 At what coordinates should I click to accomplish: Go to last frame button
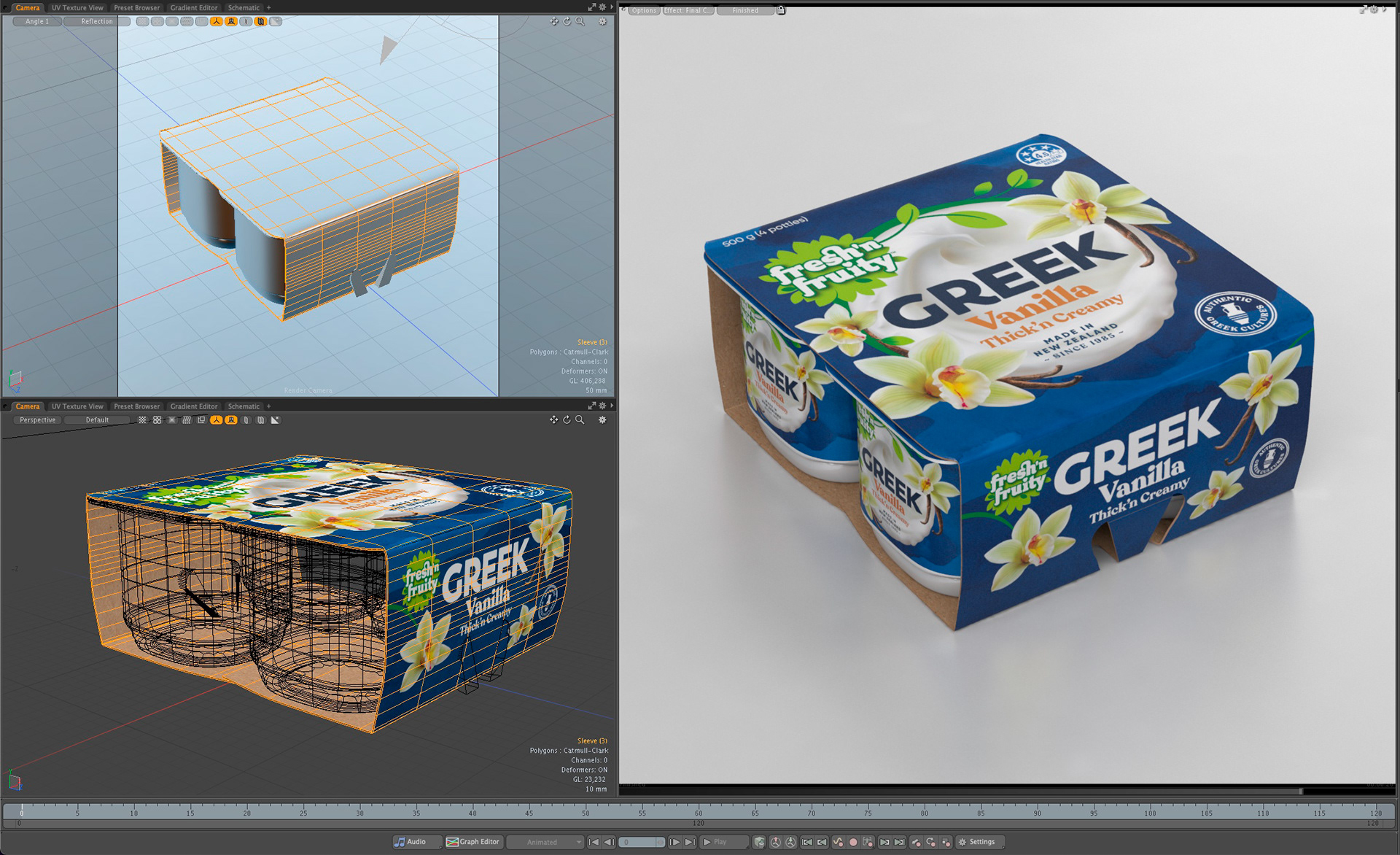pyautogui.click(x=690, y=842)
